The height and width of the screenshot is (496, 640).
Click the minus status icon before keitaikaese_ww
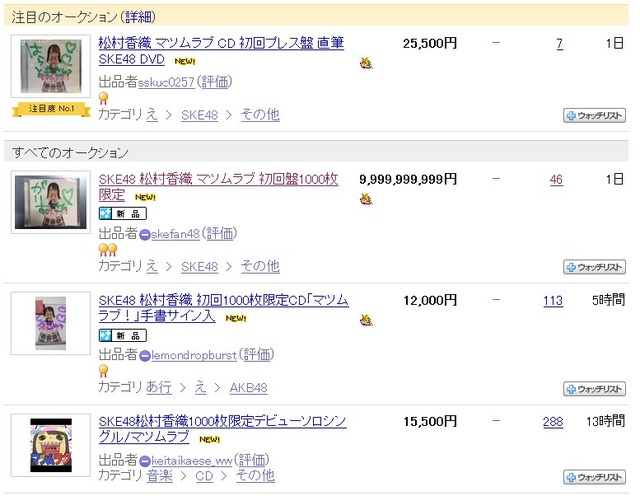point(144,462)
